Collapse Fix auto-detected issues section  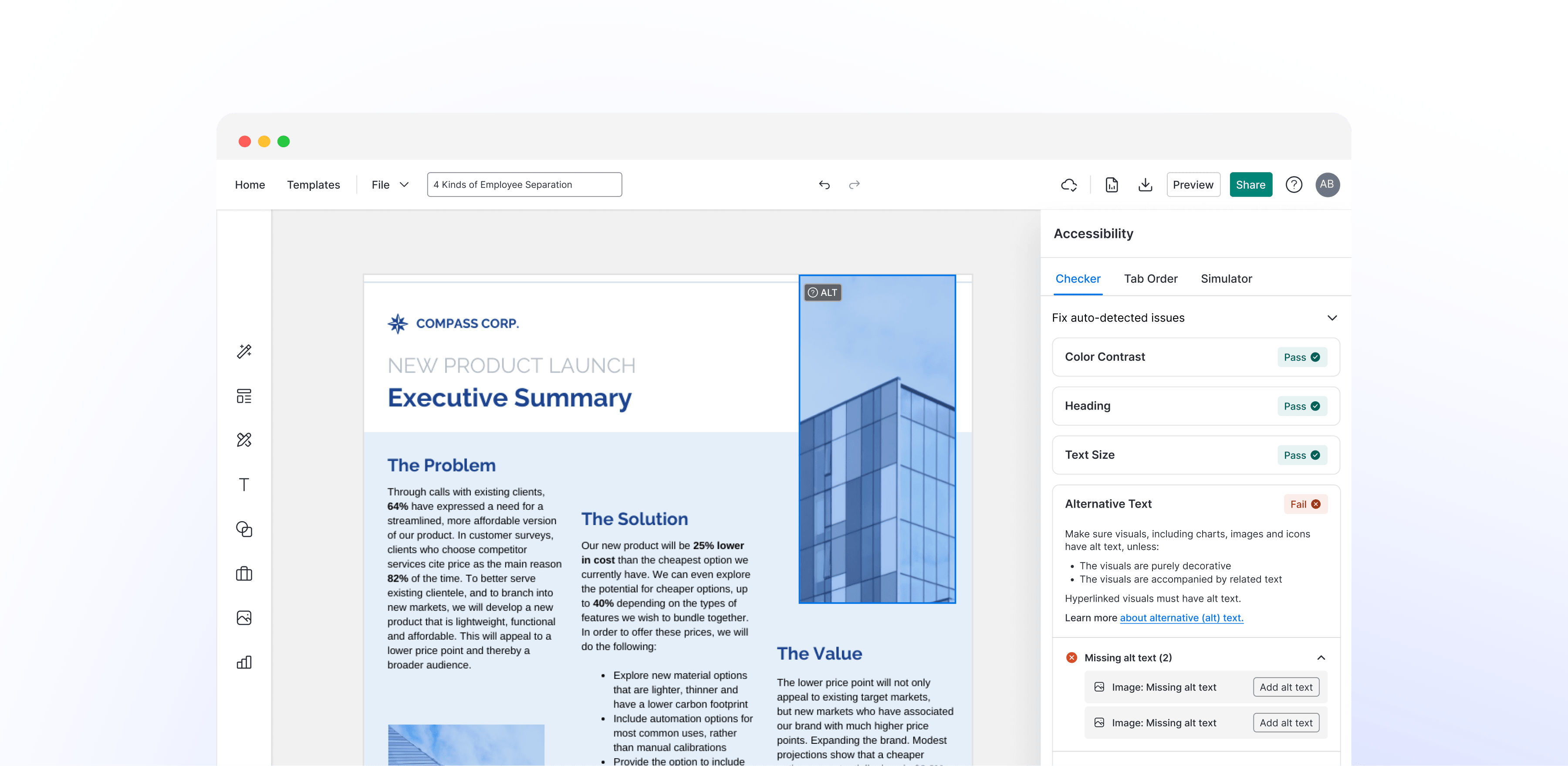coord(1332,318)
